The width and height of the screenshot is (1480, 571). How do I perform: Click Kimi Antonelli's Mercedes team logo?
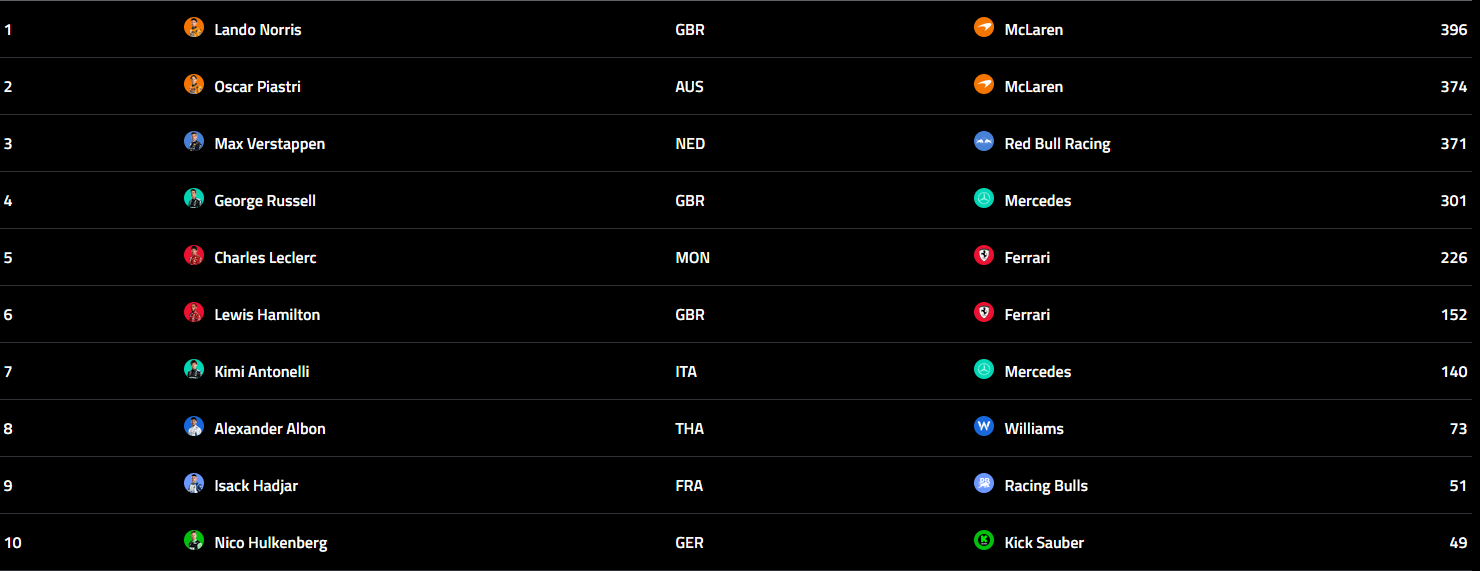pos(984,370)
